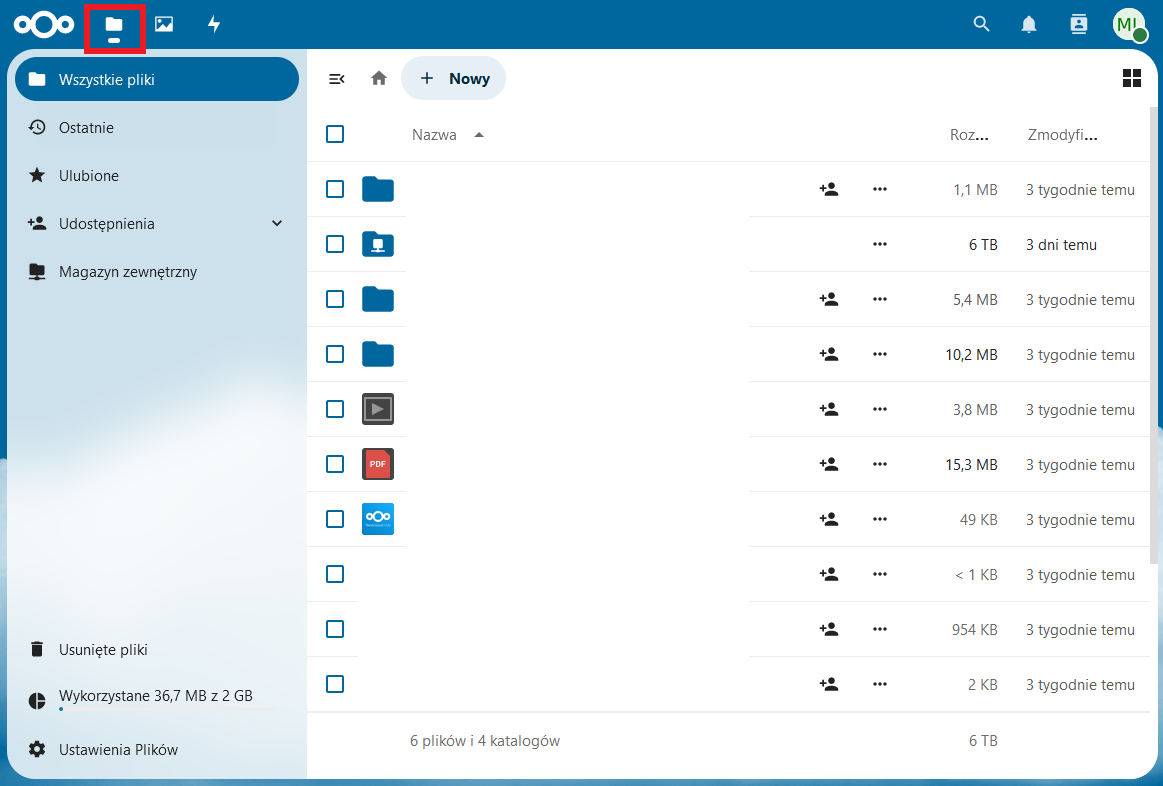Open the video file thumbnail
This screenshot has height=786, width=1163.
378,409
